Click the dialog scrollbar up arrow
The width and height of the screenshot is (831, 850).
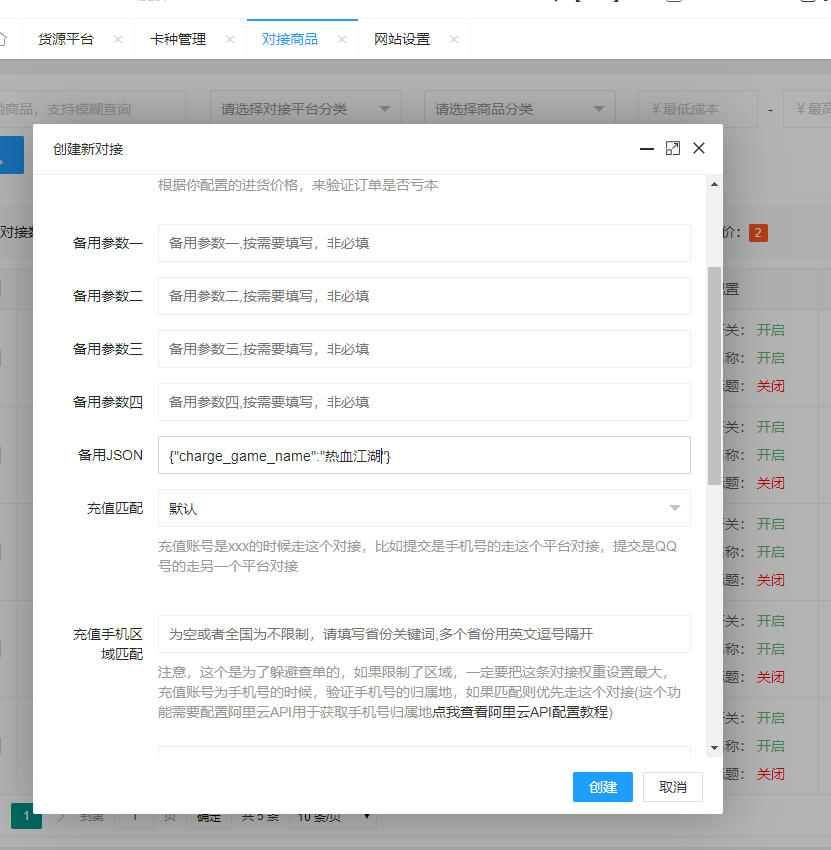pyautogui.click(x=714, y=184)
